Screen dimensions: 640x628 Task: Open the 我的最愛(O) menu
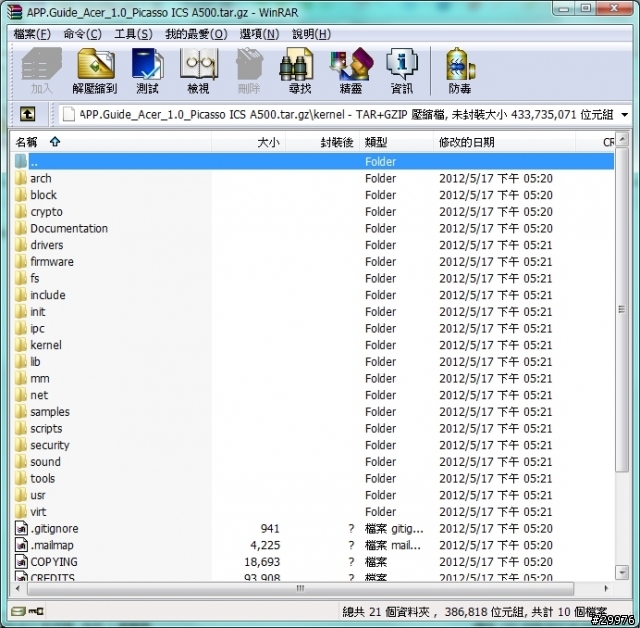196,34
